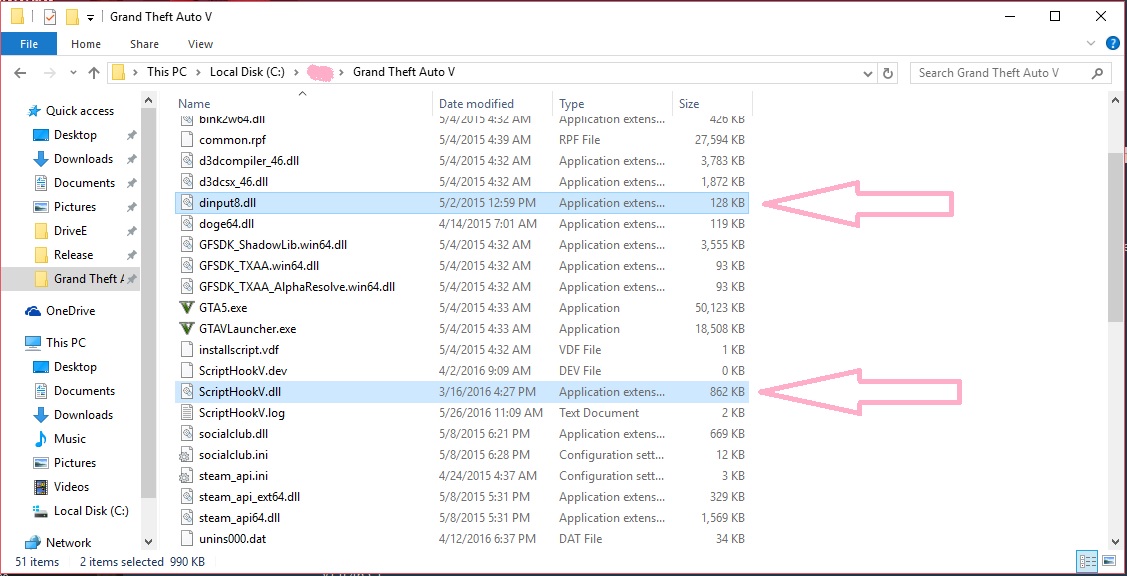Open the Home ribbon tab
Image resolution: width=1127 pixels, height=576 pixels.
[x=86, y=44]
